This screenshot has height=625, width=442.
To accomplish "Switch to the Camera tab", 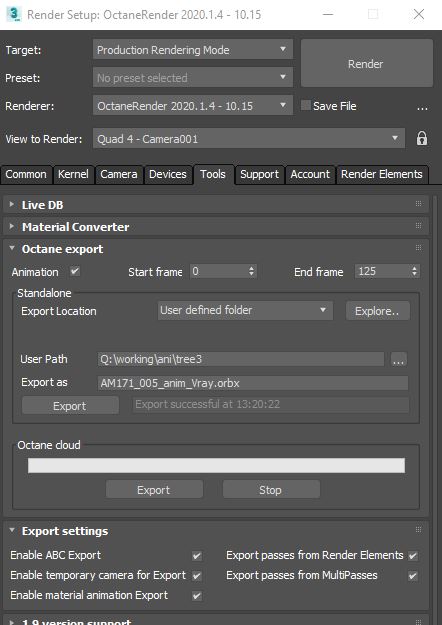I will (119, 175).
